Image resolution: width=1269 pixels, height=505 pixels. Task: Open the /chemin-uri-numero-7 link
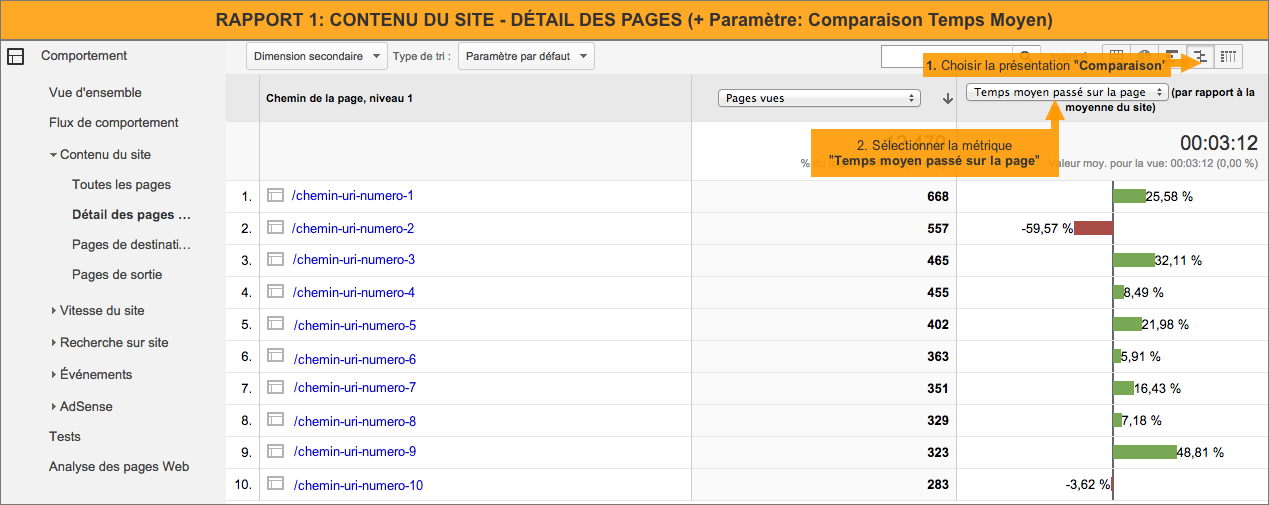tap(353, 388)
